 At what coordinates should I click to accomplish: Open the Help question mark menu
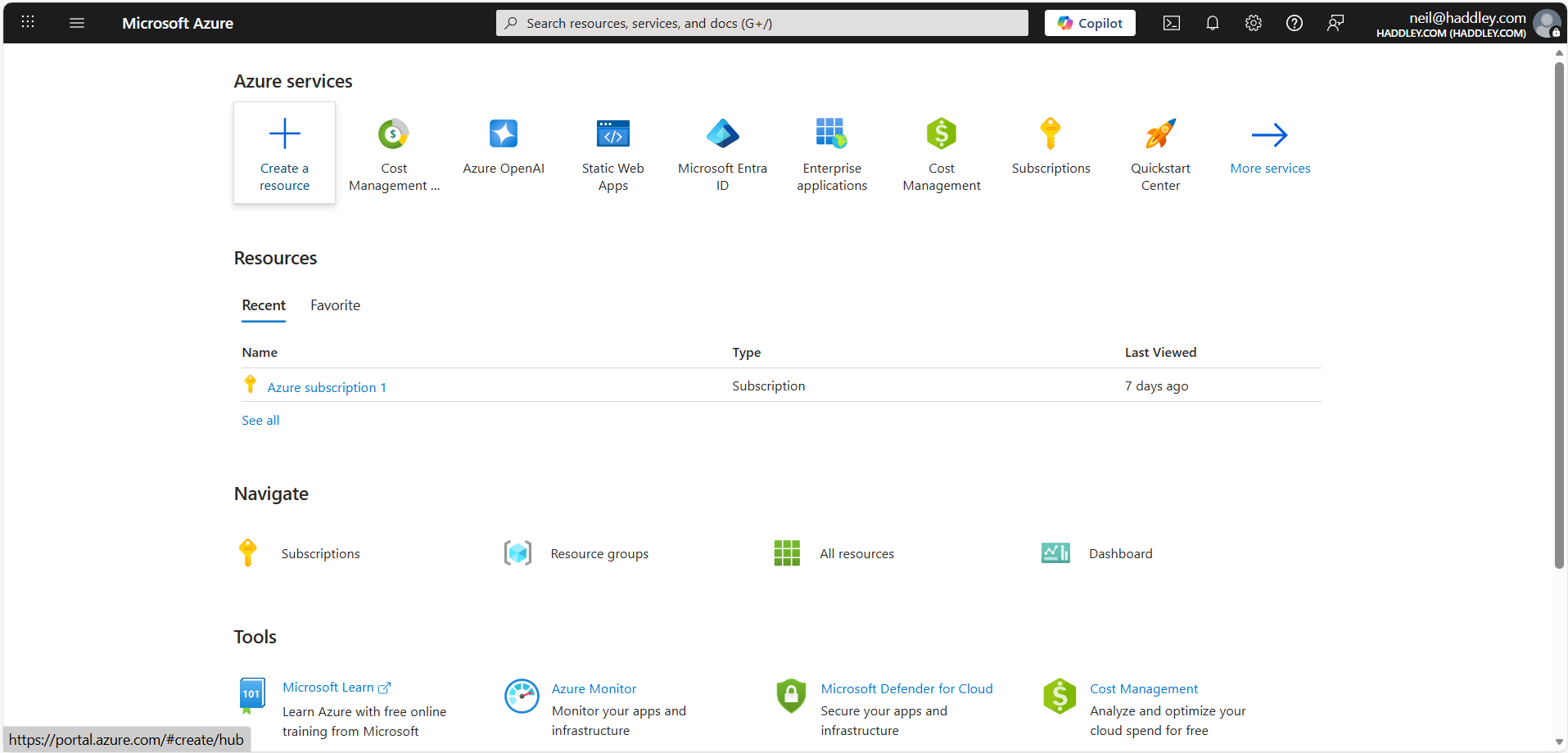(x=1295, y=23)
